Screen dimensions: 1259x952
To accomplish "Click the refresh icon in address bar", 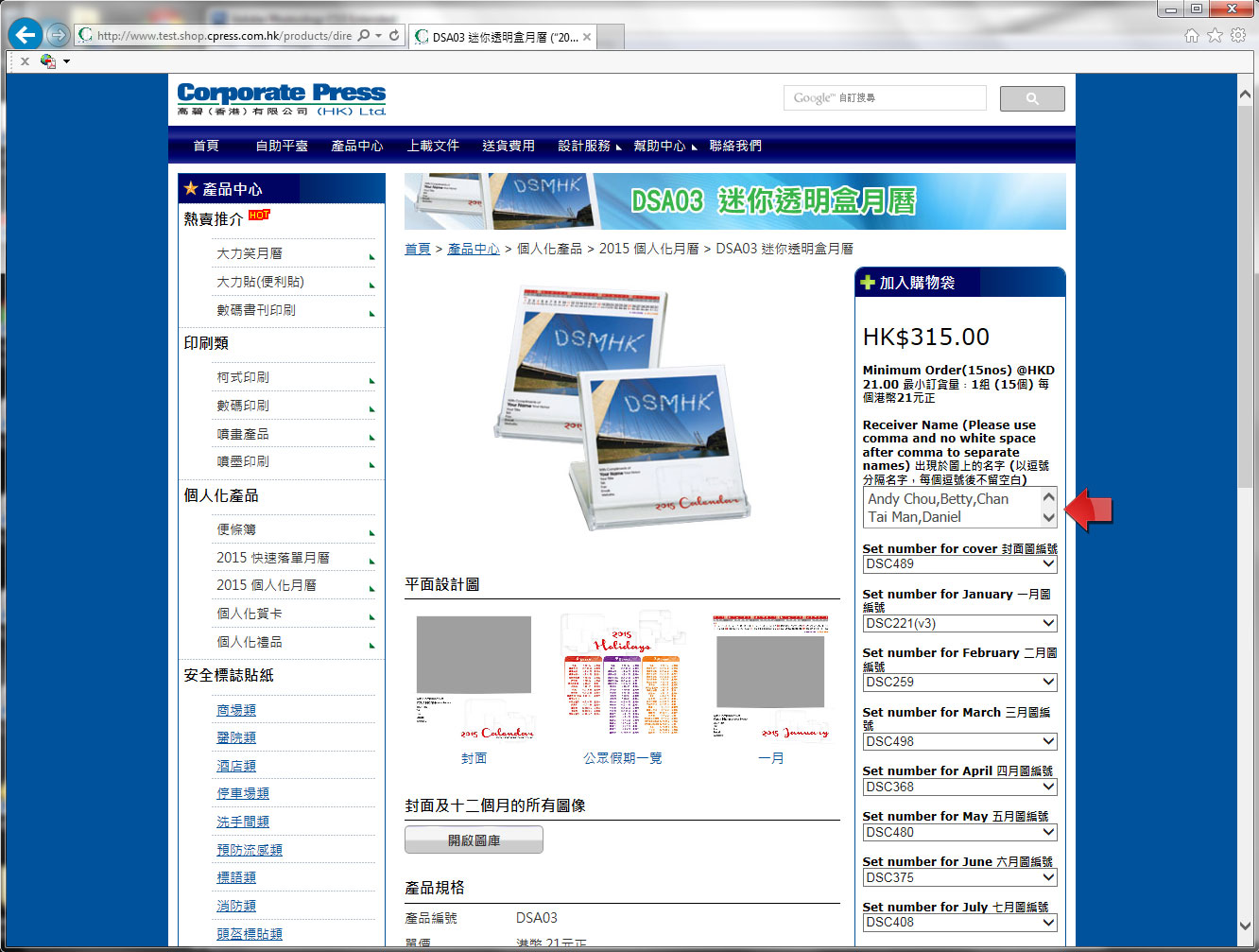I will 394,36.
